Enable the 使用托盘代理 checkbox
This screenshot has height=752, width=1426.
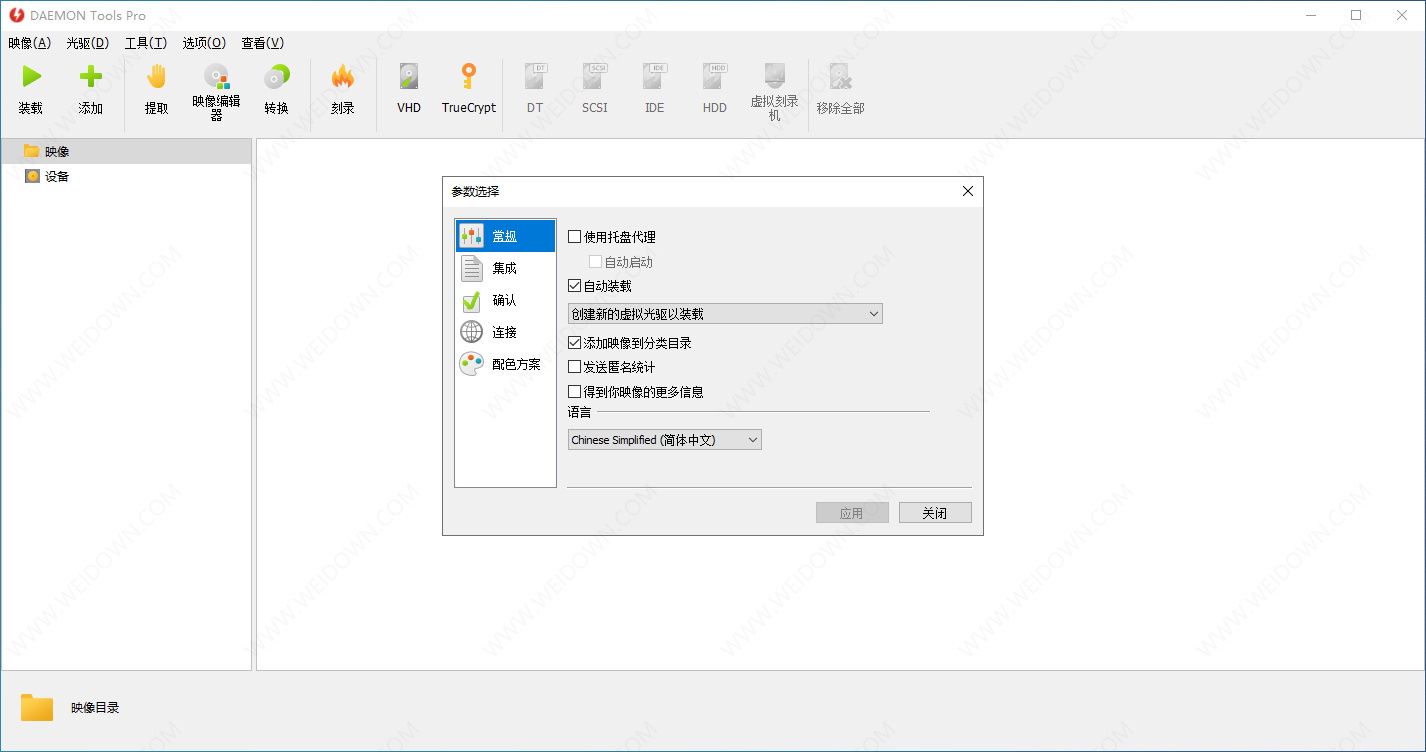point(574,237)
